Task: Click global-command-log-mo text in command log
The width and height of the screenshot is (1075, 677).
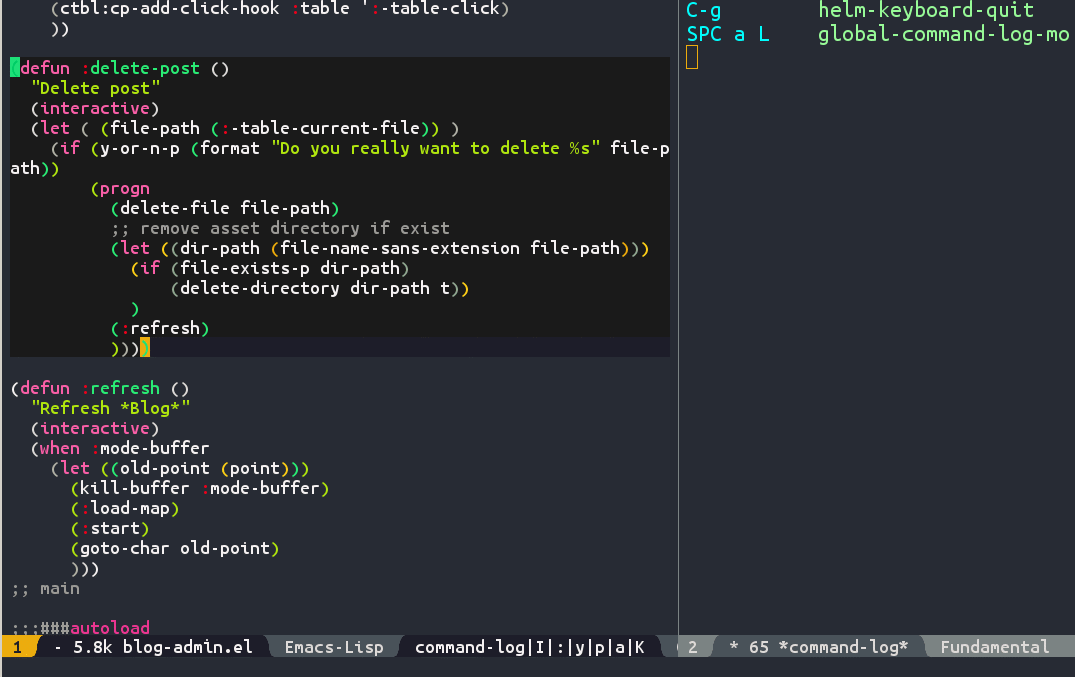Action: (x=943, y=34)
